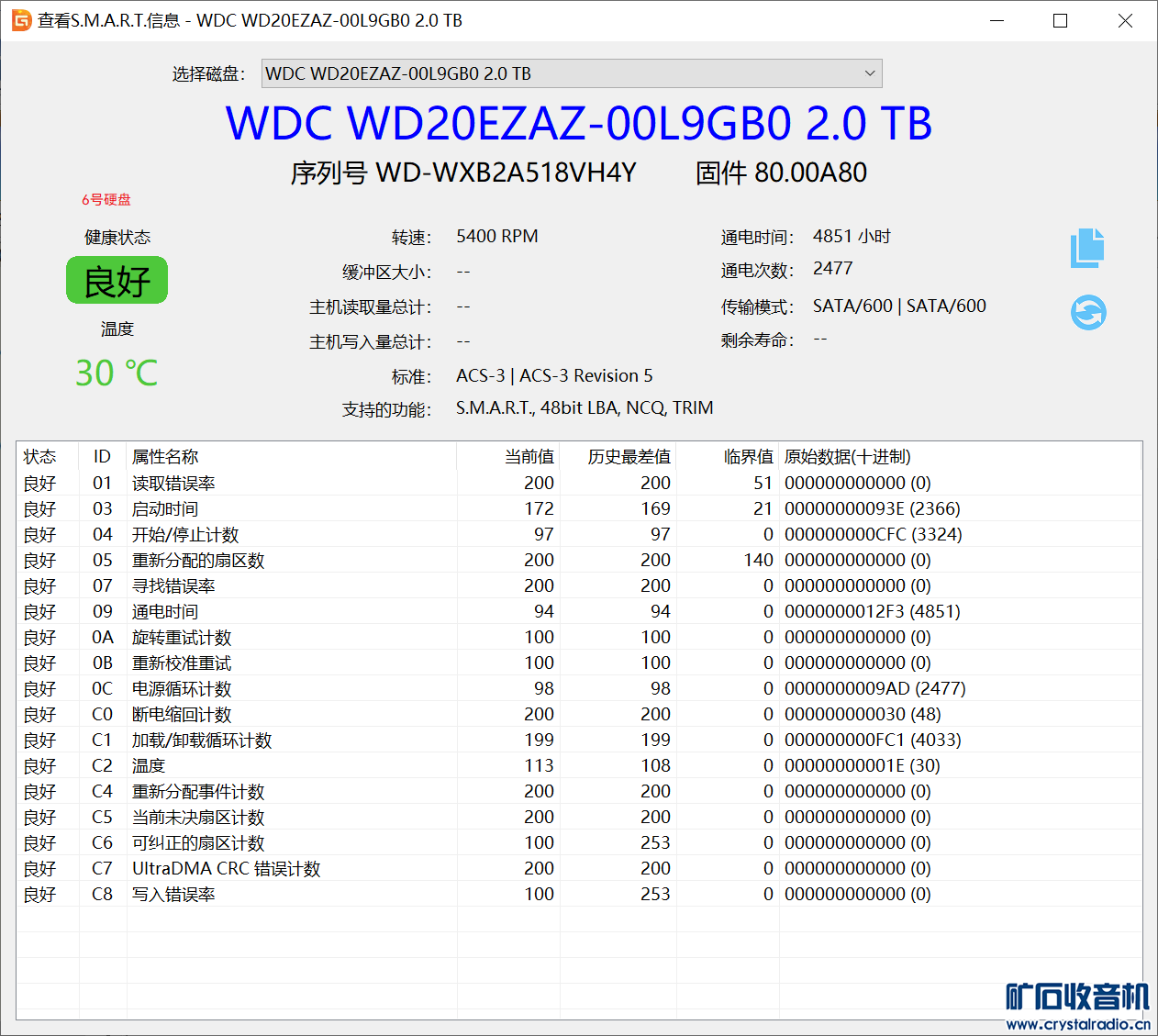Click the supported features S.M.A.R.T., 48bit LBA text
This screenshot has width=1158, height=1036.
click(585, 407)
